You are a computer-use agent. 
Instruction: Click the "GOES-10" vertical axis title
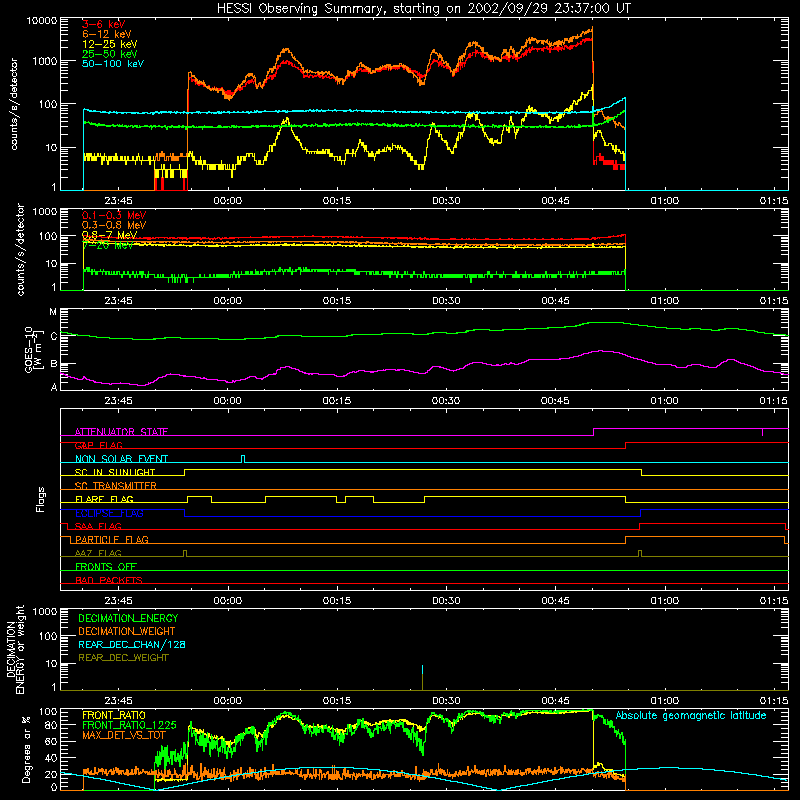[x=29, y=349]
